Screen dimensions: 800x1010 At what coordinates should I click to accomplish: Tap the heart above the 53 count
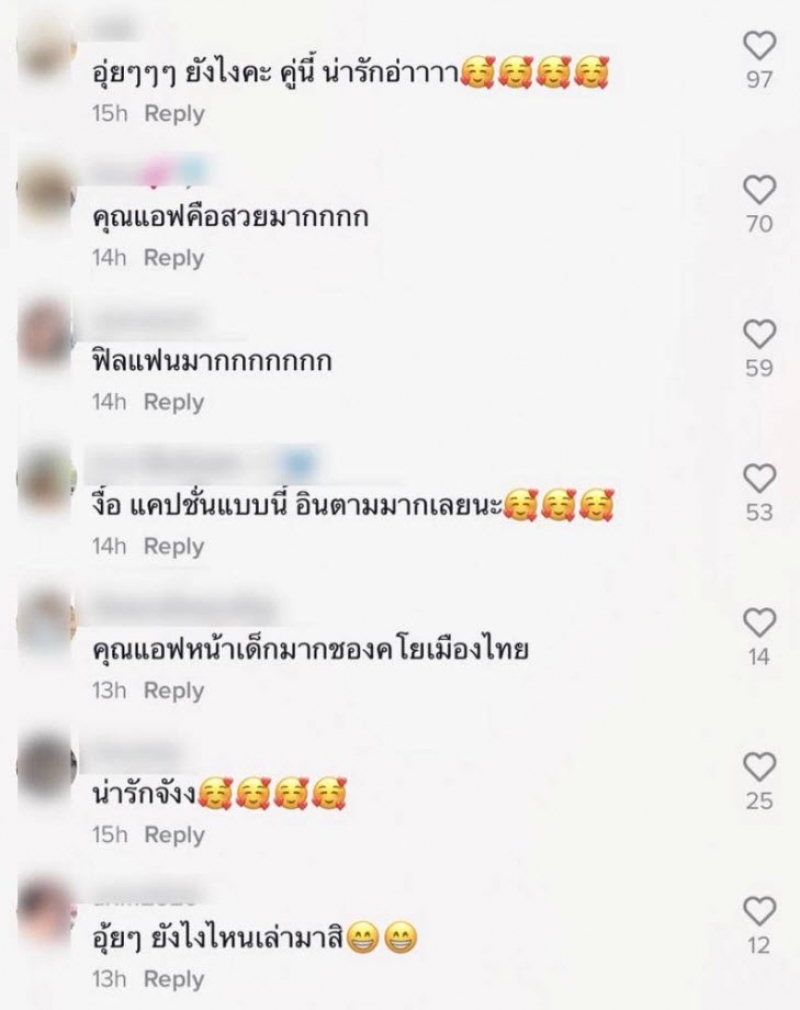pos(759,479)
